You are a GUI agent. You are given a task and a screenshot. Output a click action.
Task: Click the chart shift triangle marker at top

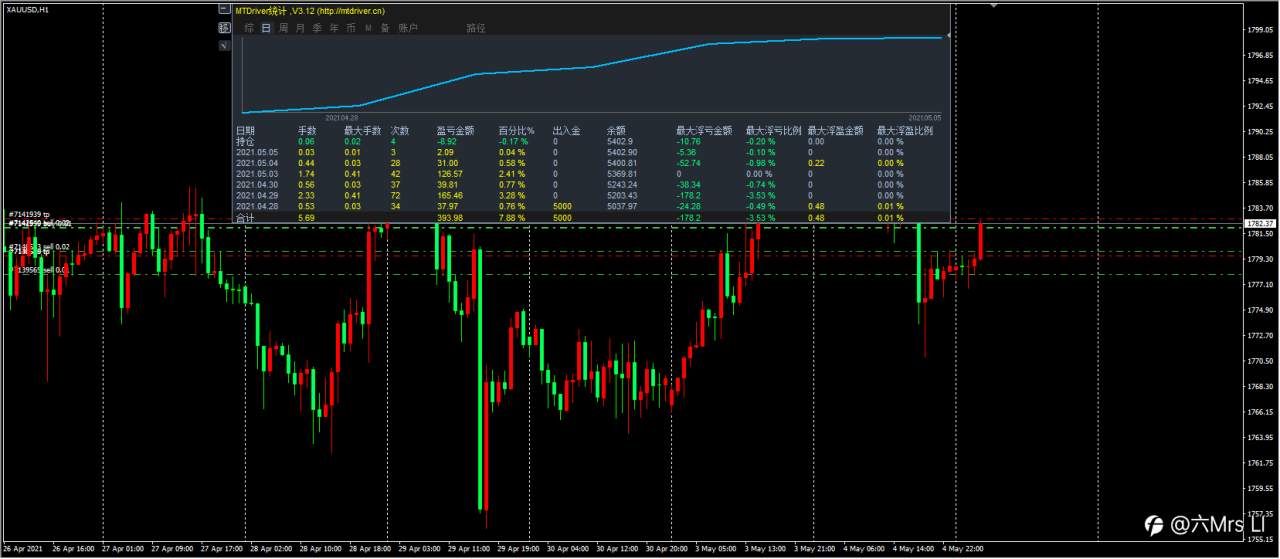(992, 5)
